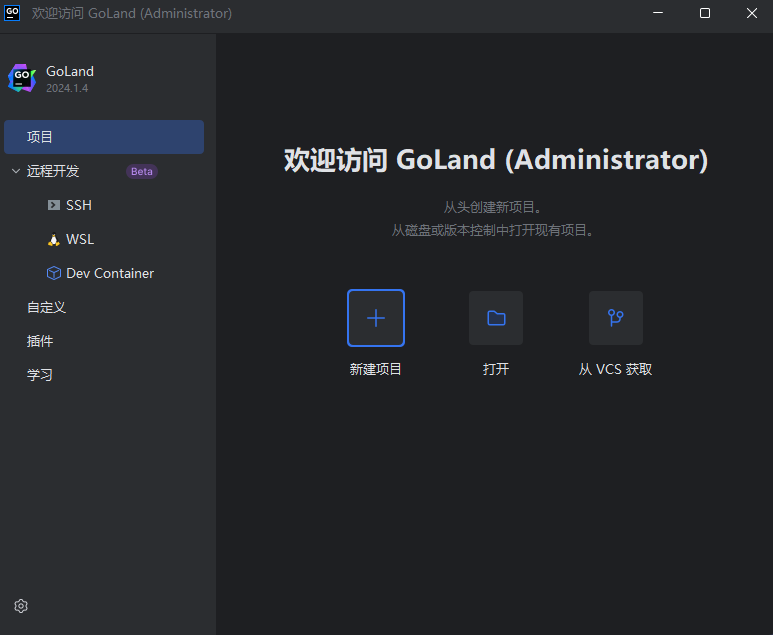Minimize the GoLand window
773x635 pixels.
tap(658, 13)
